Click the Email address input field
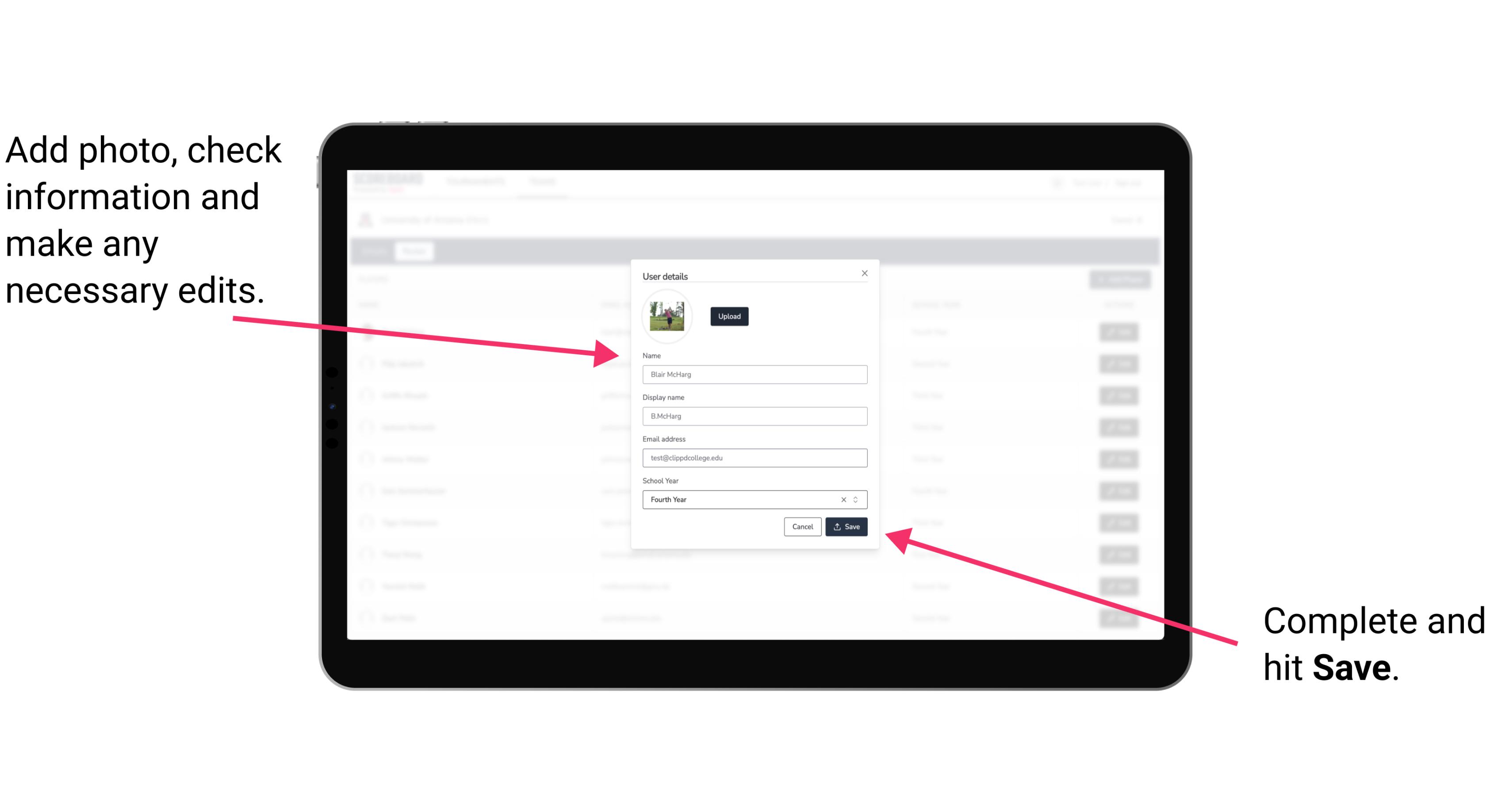The width and height of the screenshot is (1509, 812). (753, 458)
